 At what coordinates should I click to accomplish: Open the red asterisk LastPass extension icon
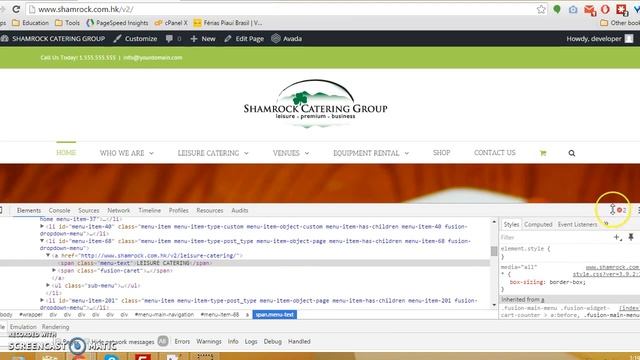pyautogui.click(x=622, y=10)
